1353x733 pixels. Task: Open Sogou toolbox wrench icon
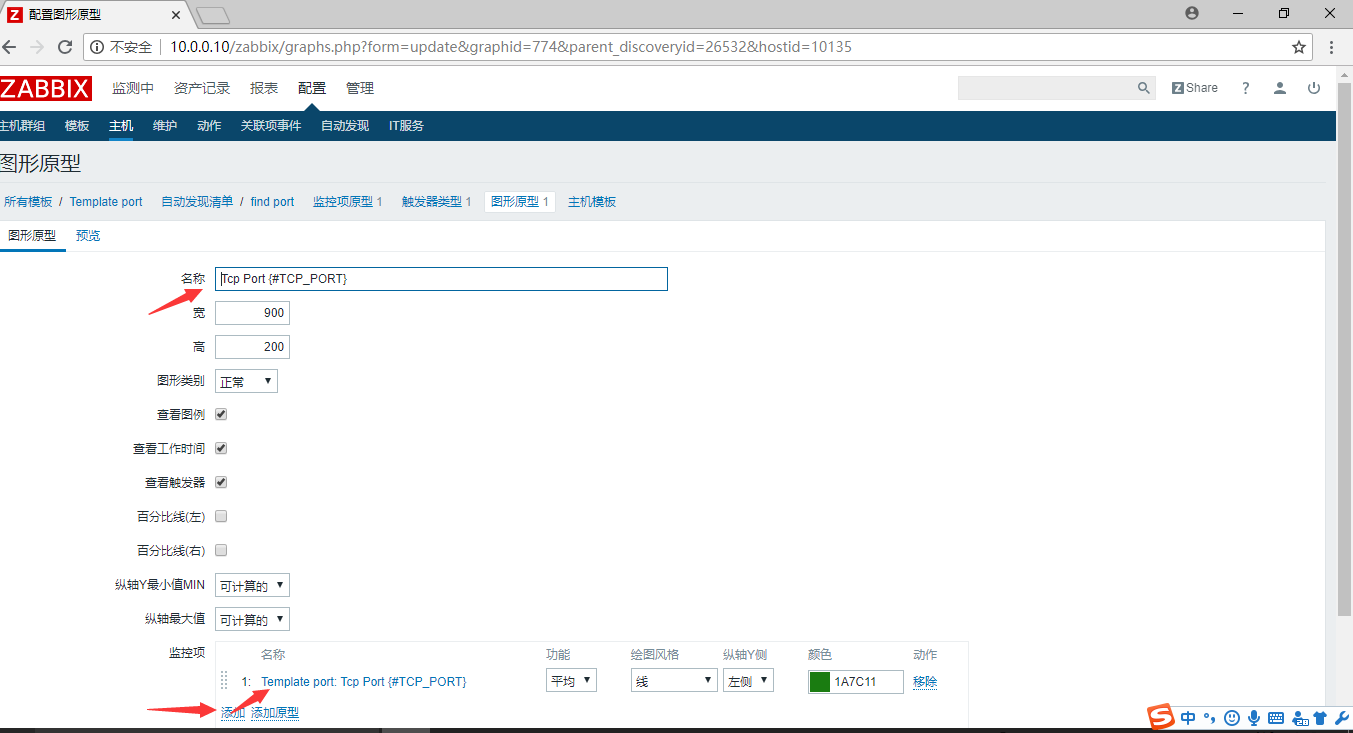coord(1340,718)
